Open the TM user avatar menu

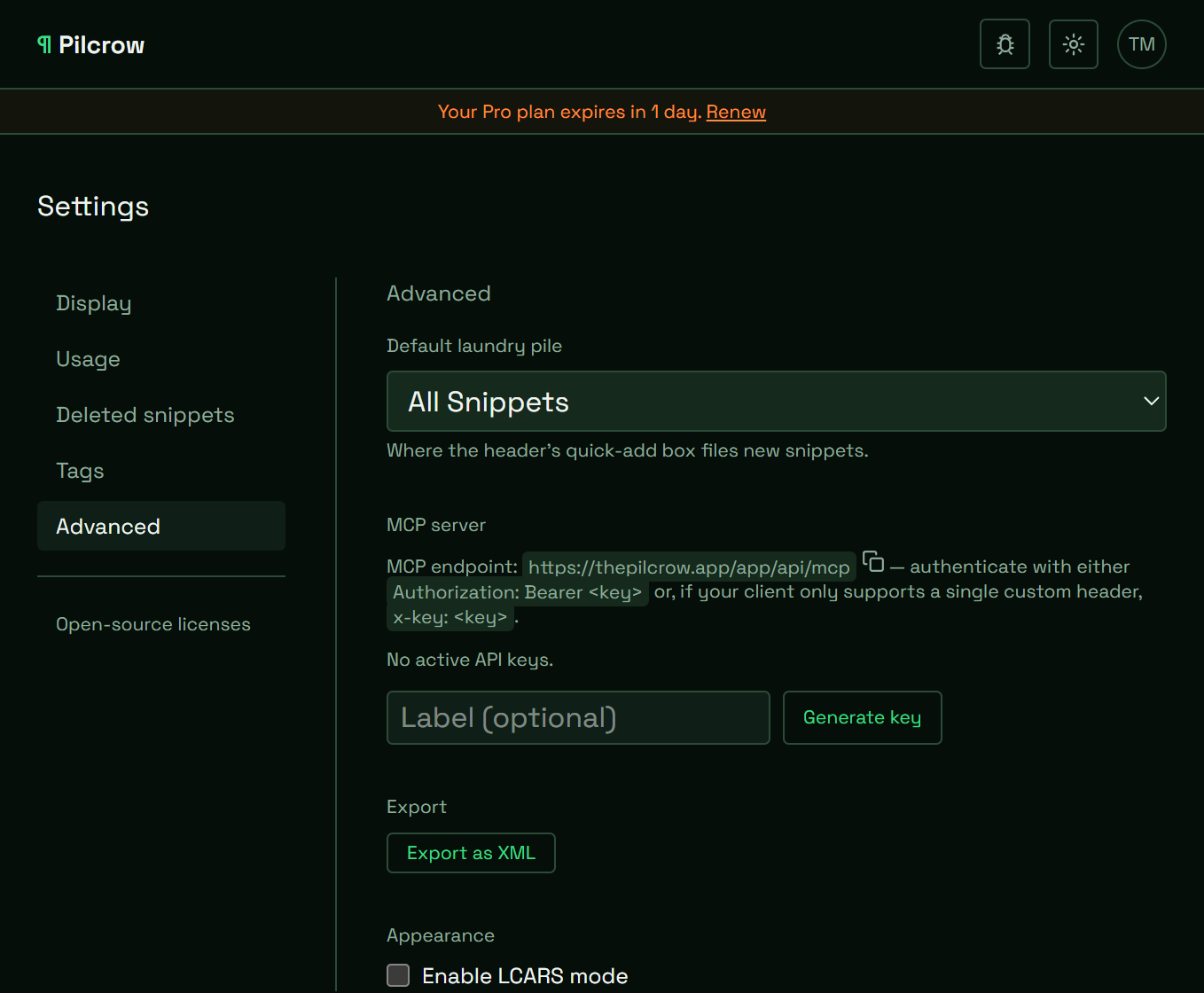click(1142, 44)
